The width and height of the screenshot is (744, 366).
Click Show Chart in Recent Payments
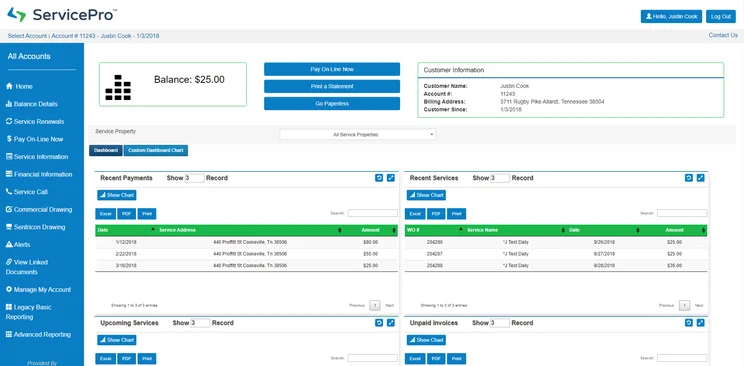[x=117, y=195]
